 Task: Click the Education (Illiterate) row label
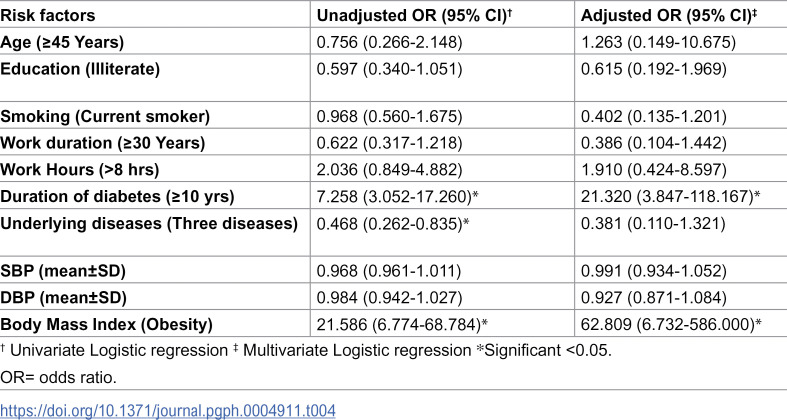pos(80,69)
